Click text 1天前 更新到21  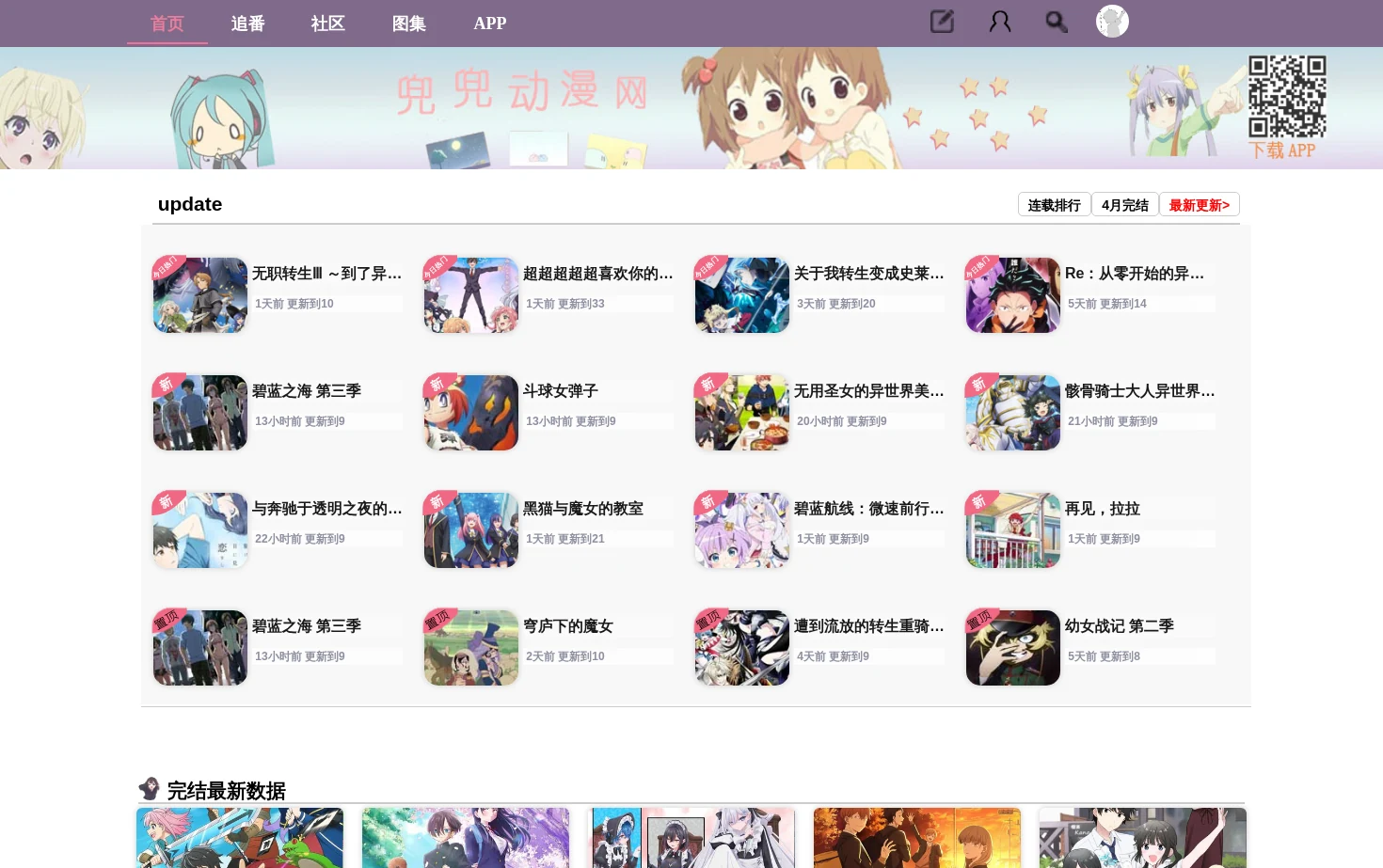pos(565,539)
